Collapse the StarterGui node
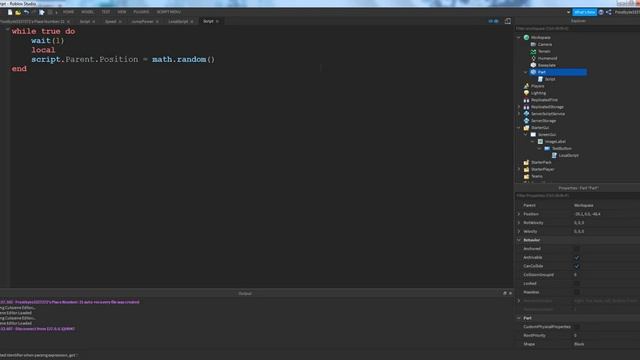The width and height of the screenshot is (640, 360). [x=519, y=128]
